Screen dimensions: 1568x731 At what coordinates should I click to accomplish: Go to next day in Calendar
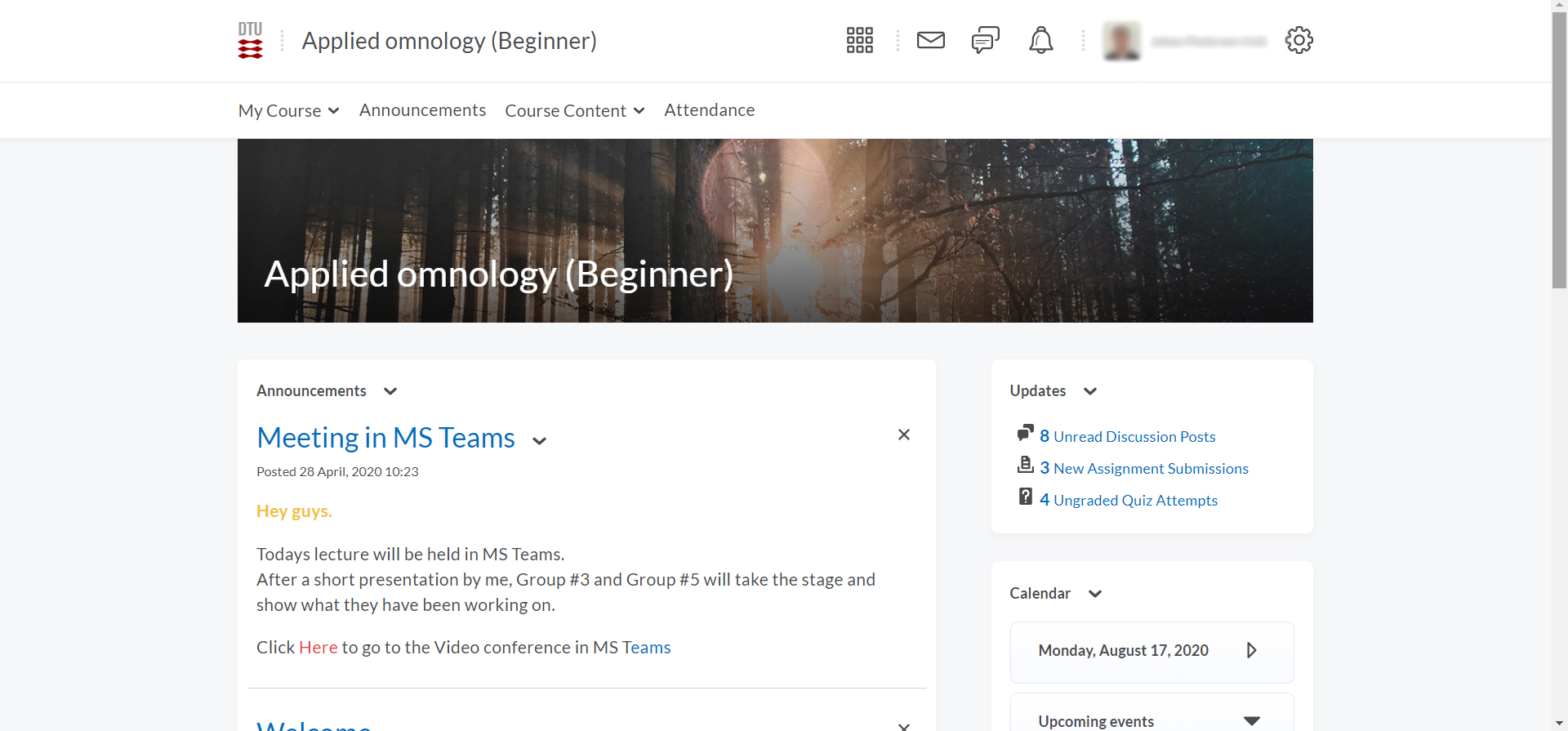click(1251, 650)
